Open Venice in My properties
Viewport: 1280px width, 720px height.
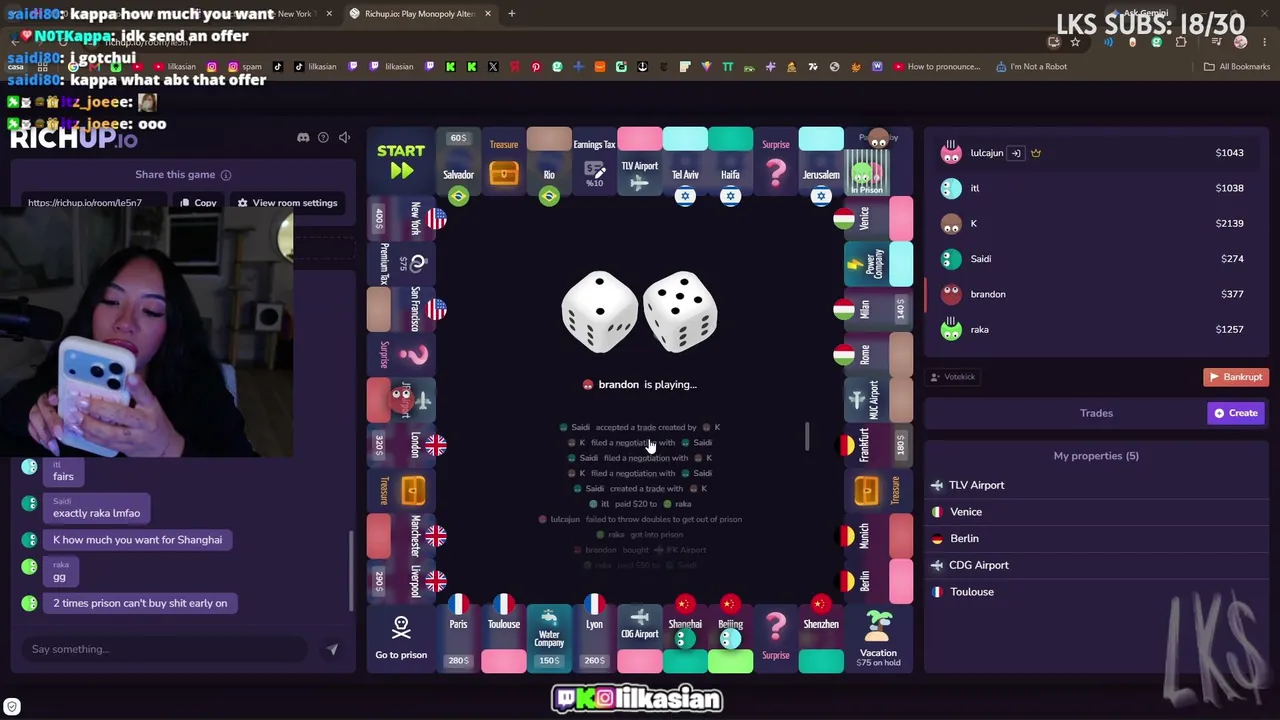1096,512
